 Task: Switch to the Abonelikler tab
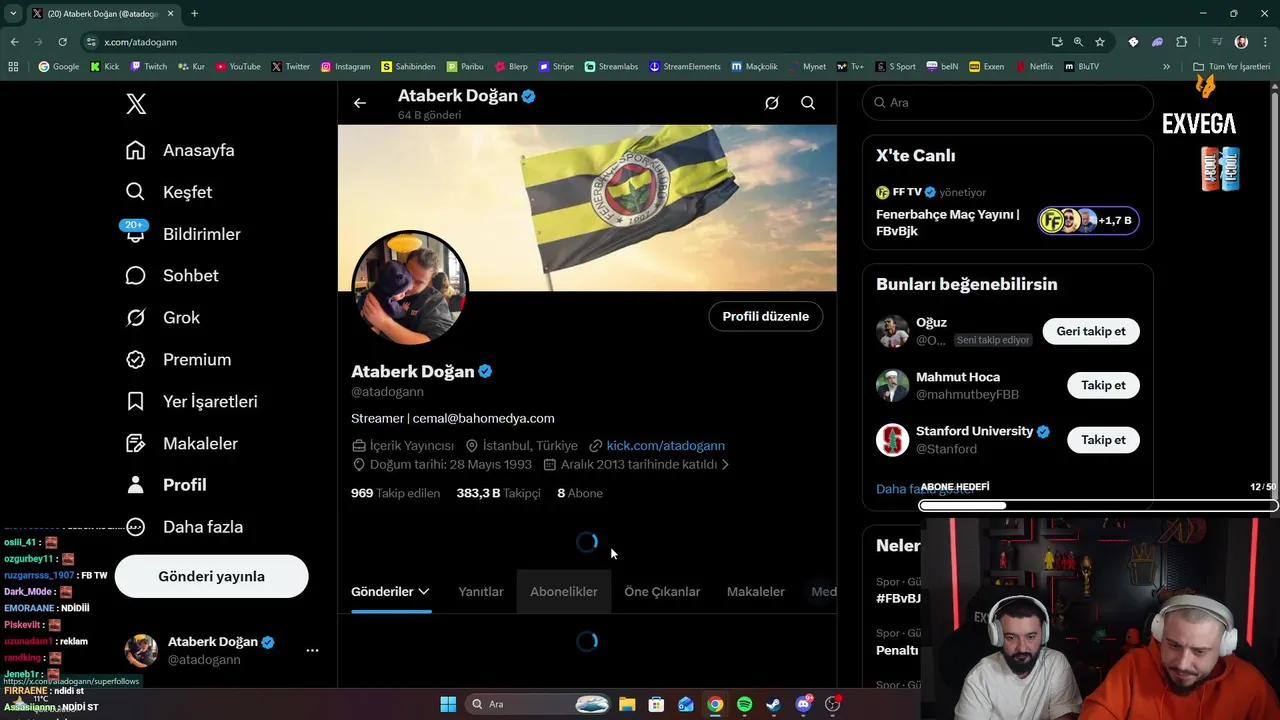pyautogui.click(x=564, y=592)
